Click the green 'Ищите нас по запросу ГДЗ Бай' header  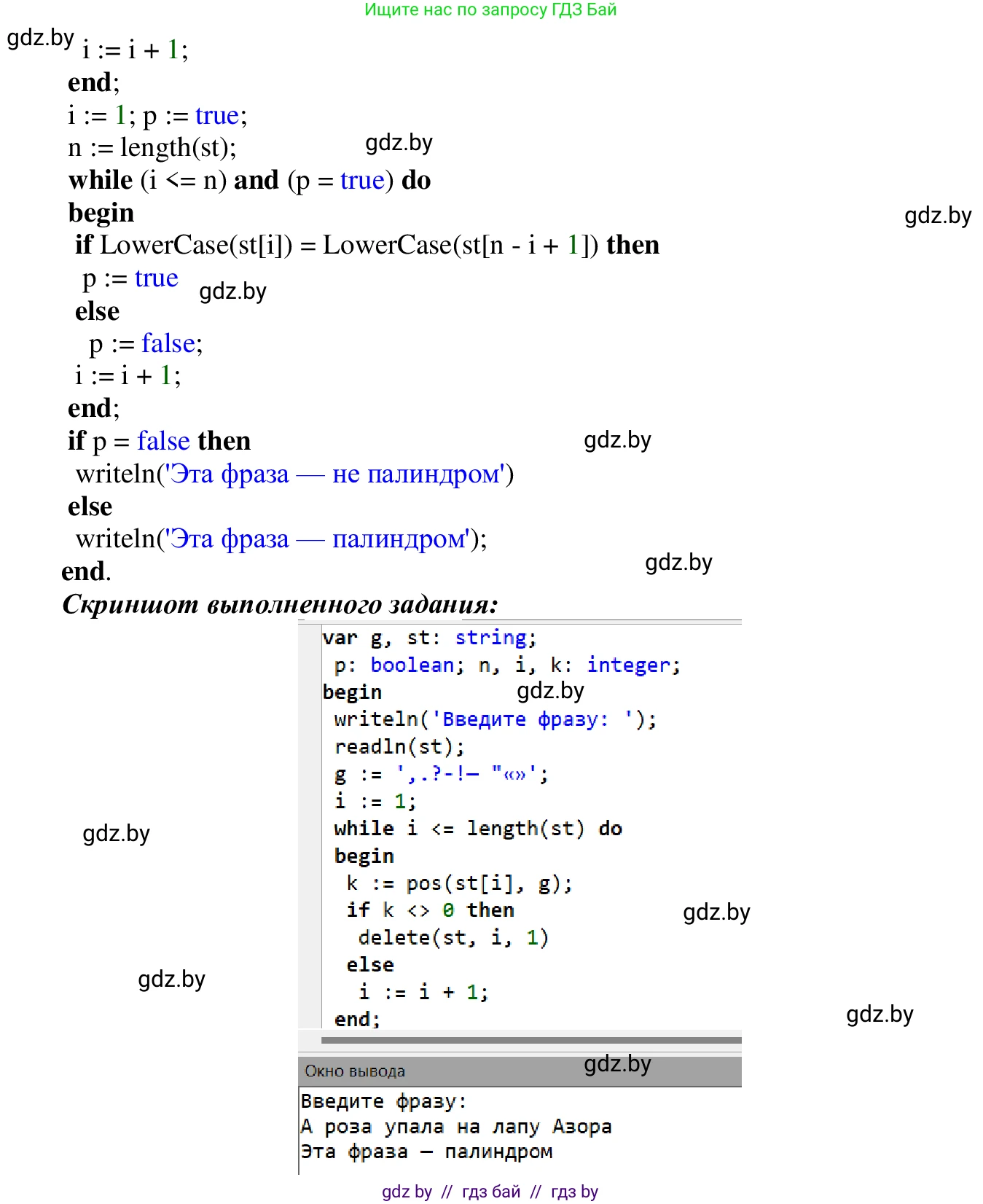pos(490,10)
